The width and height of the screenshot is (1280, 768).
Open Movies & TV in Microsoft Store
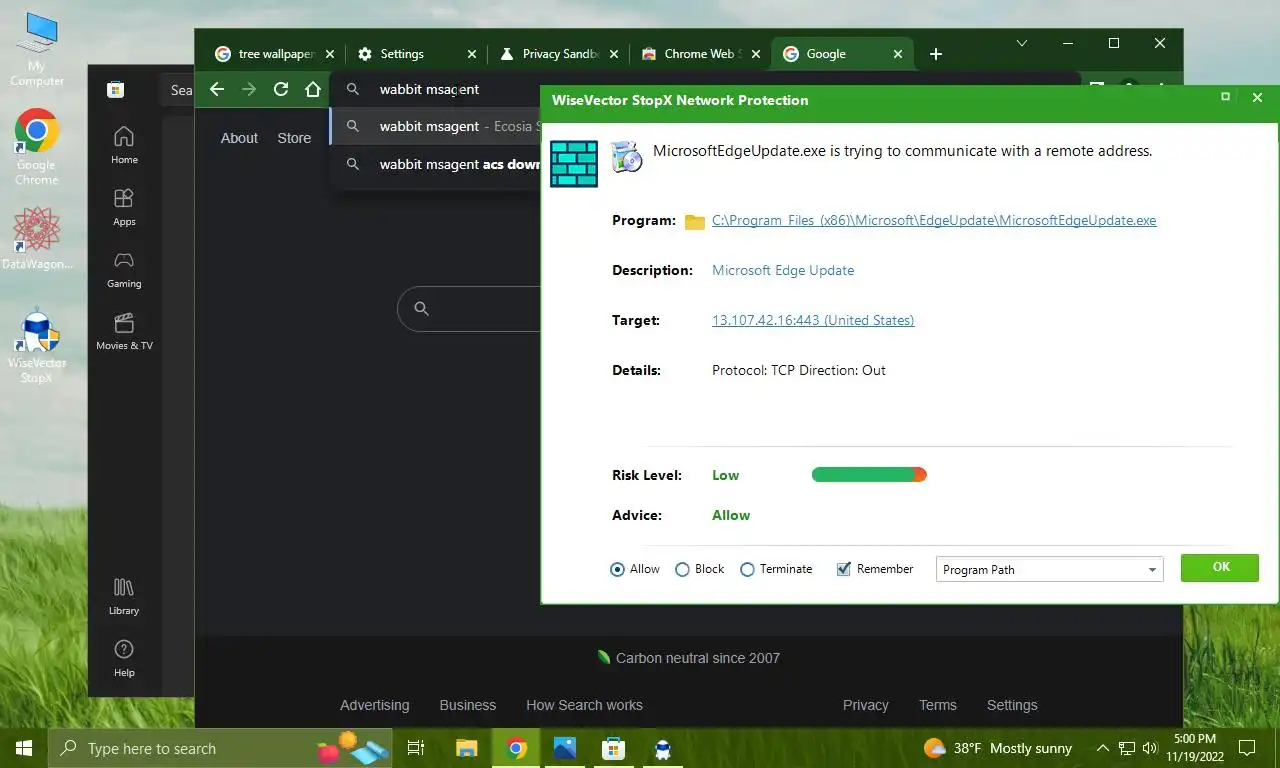[x=124, y=331]
